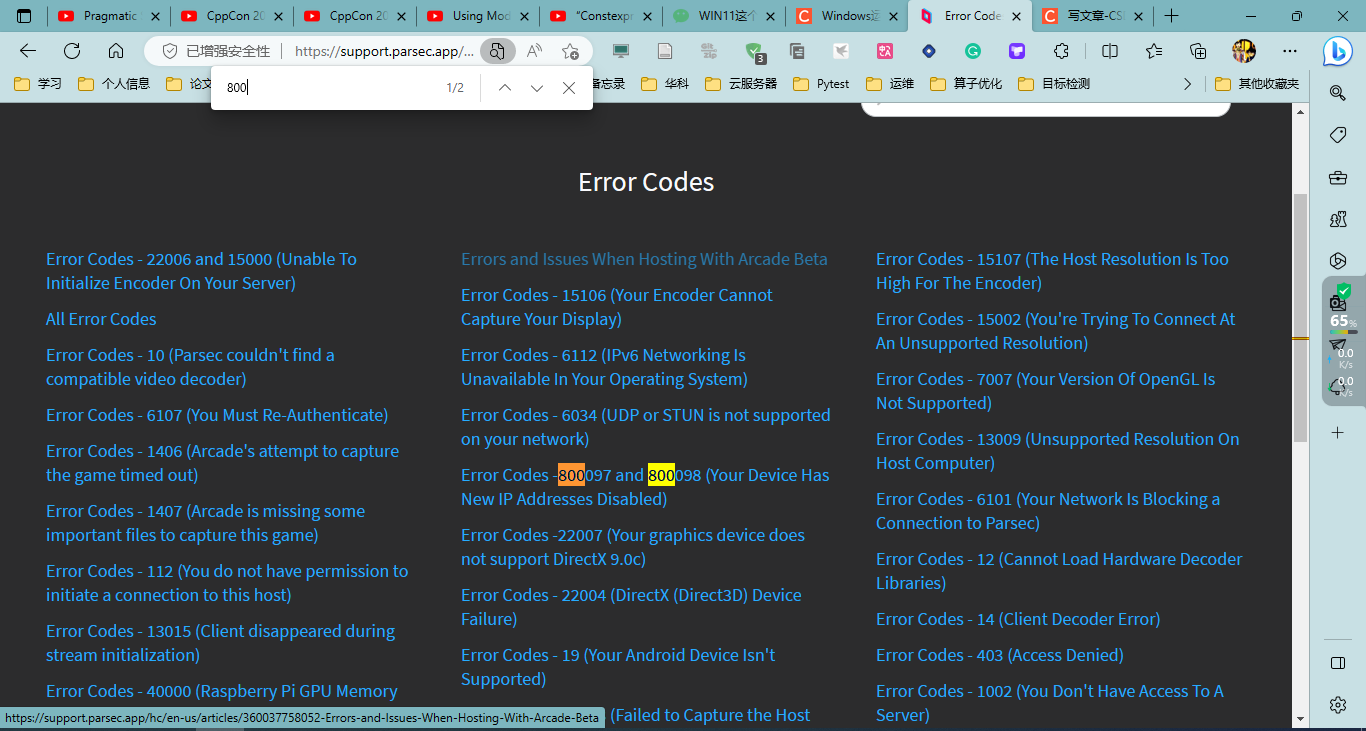Open the 运维 bookmarks folder
Image resolution: width=1366 pixels, height=731 pixels.
[x=890, y=84]
